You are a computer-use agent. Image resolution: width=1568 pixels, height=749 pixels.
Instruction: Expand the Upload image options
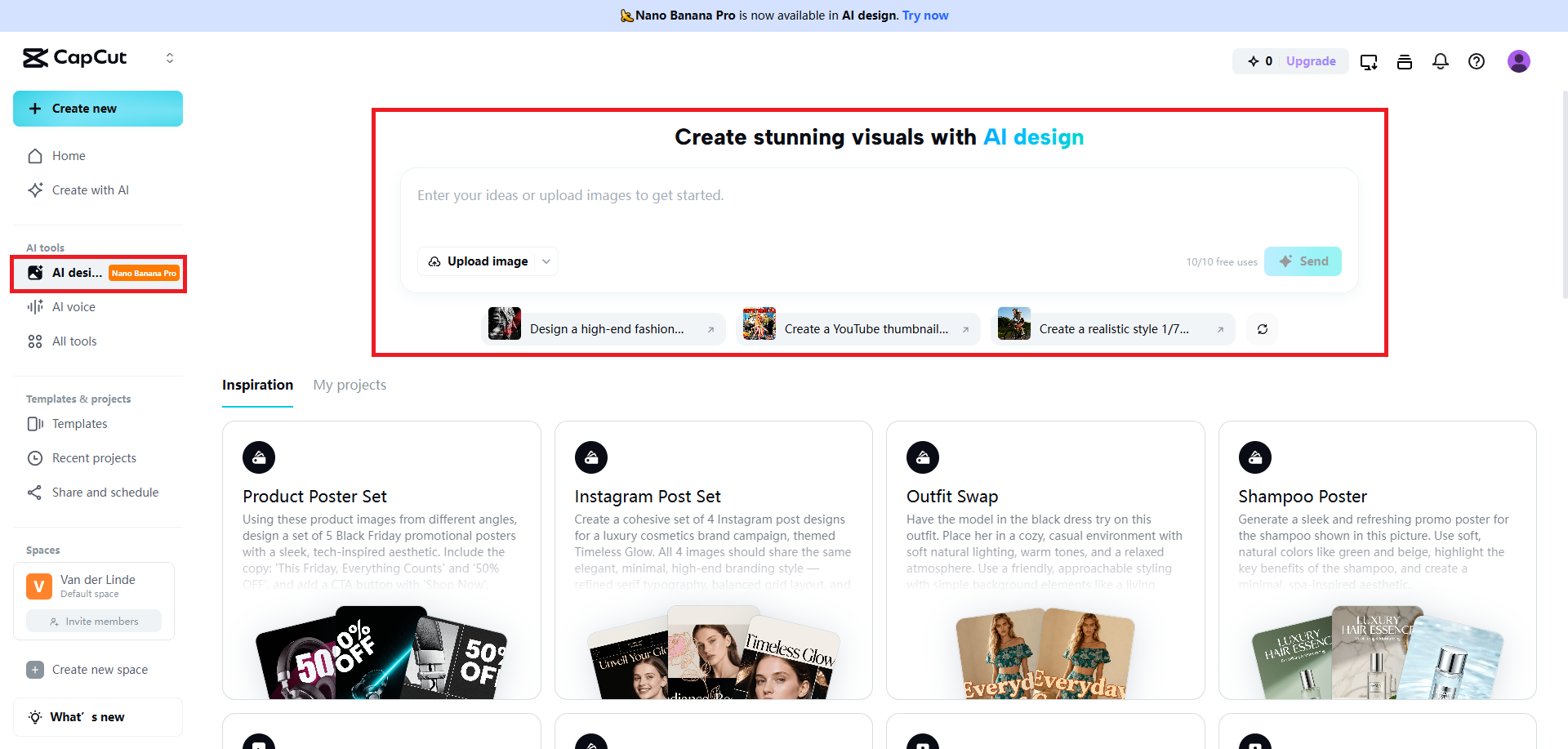tap(546, 261)
